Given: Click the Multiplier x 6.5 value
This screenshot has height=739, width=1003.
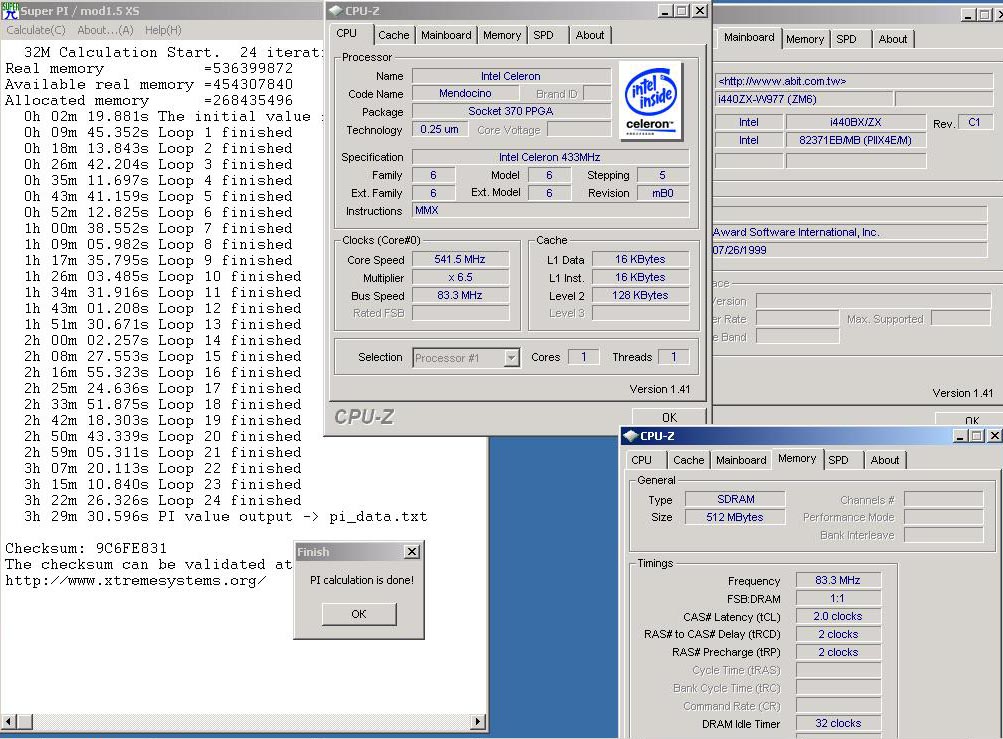Looking at the screenshot, I should click(460, 277).
